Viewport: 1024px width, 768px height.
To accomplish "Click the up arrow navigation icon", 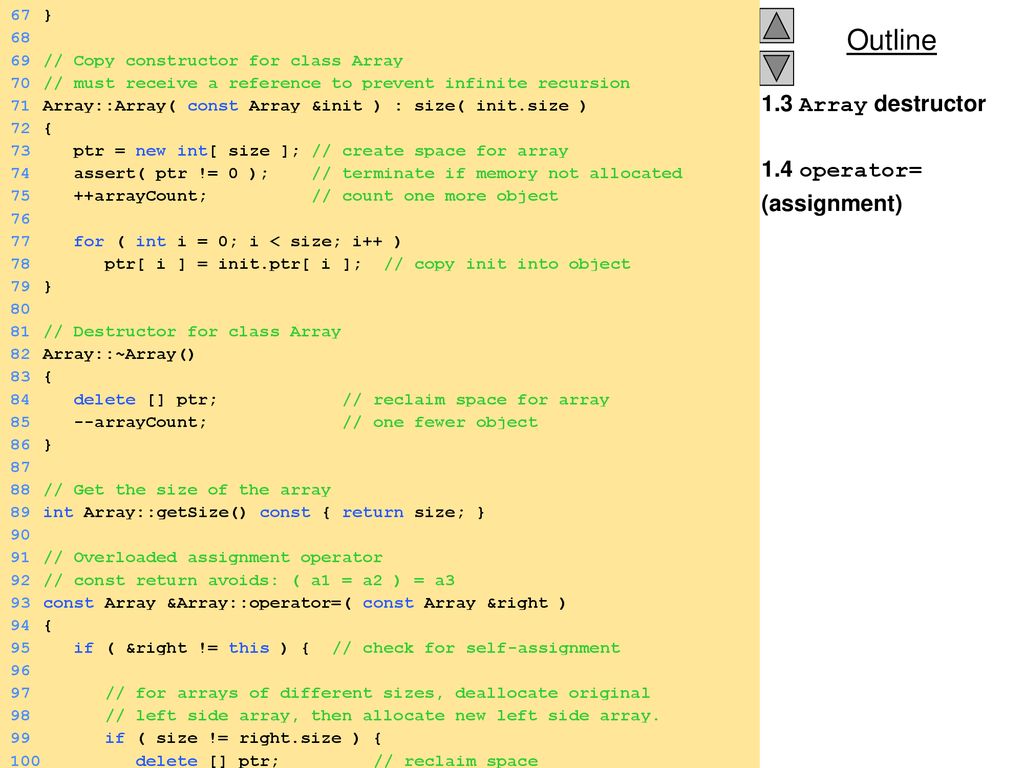I will click(x=776, y=25).
